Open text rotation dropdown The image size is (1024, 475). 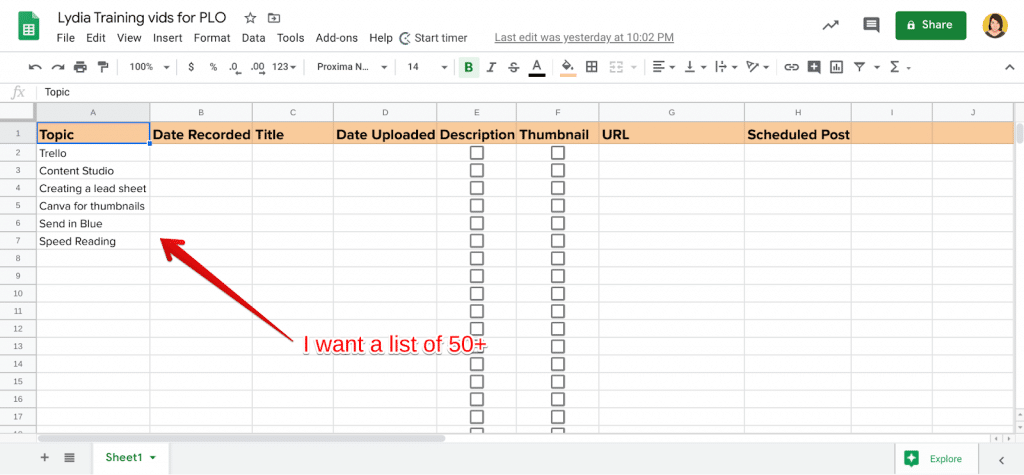click(758, 67)
